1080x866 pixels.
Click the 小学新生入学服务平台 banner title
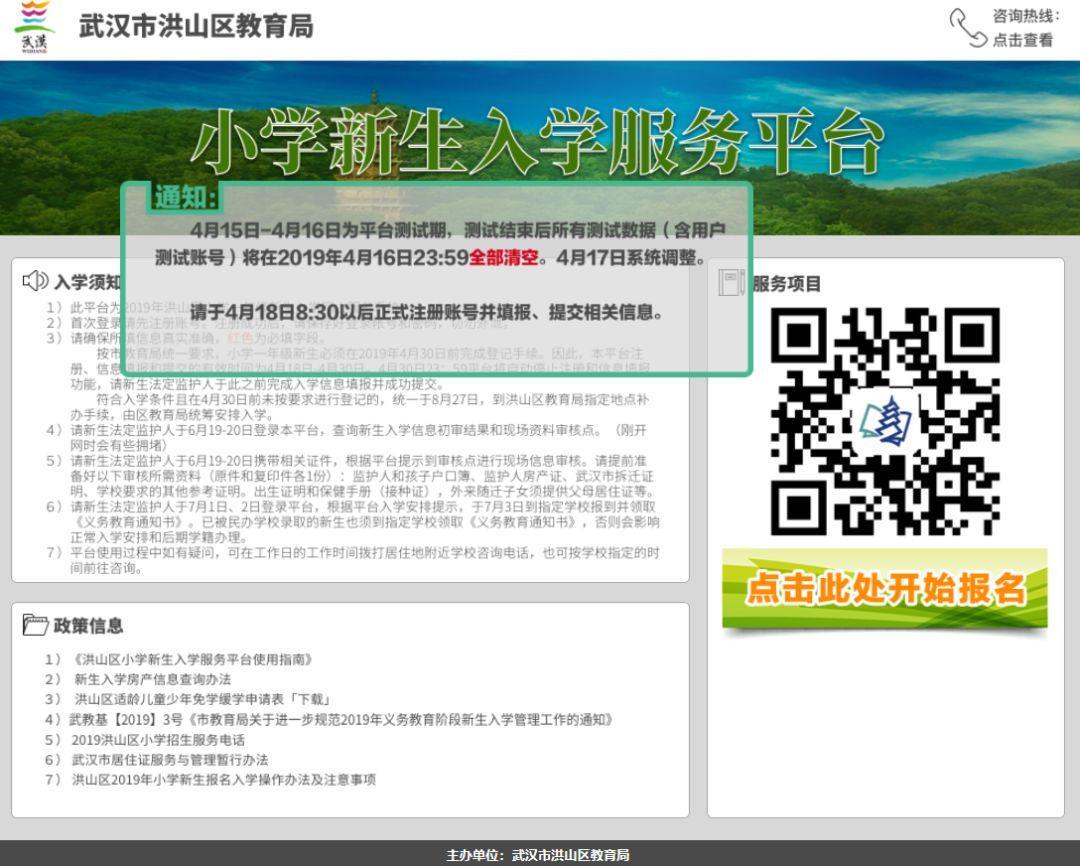point(537,143)
